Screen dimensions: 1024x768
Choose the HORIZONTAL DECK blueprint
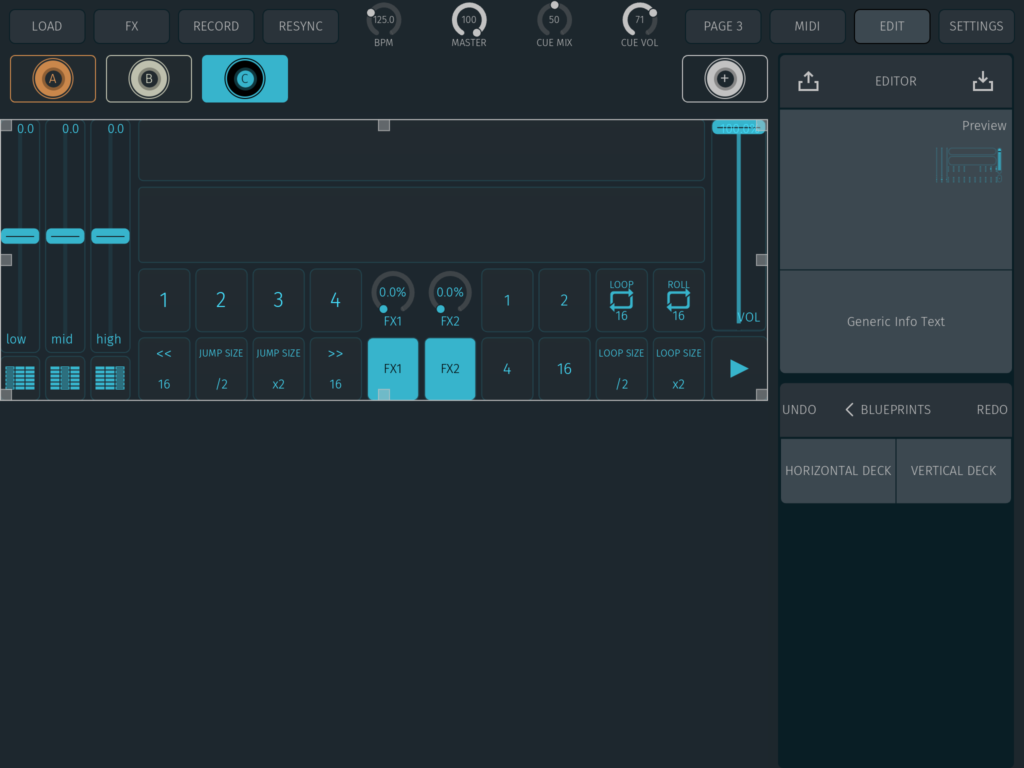coord(838,471)
